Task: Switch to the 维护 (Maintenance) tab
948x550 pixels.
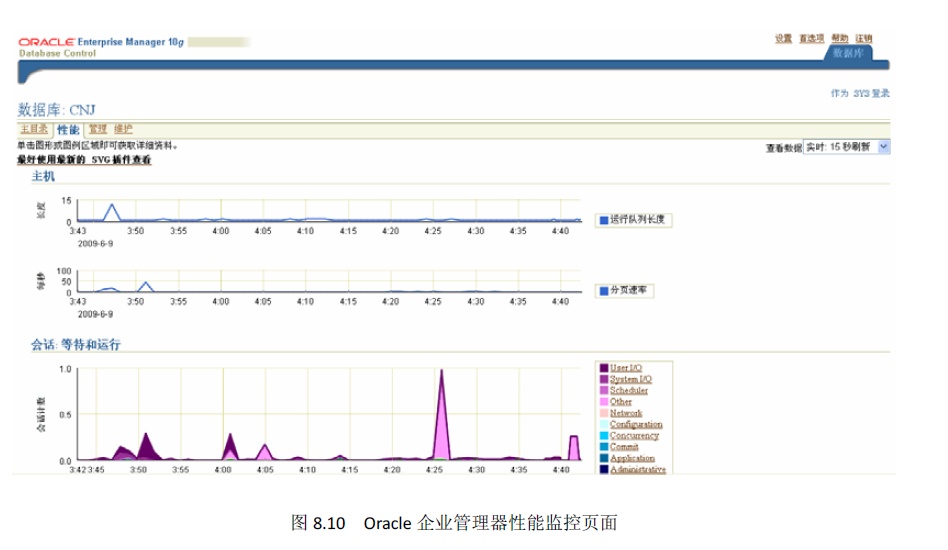Action: (x=123, y=129)
